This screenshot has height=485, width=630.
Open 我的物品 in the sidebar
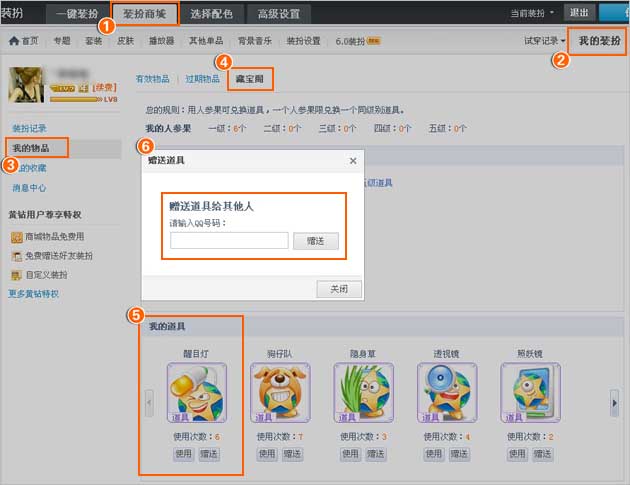(33, 148)
